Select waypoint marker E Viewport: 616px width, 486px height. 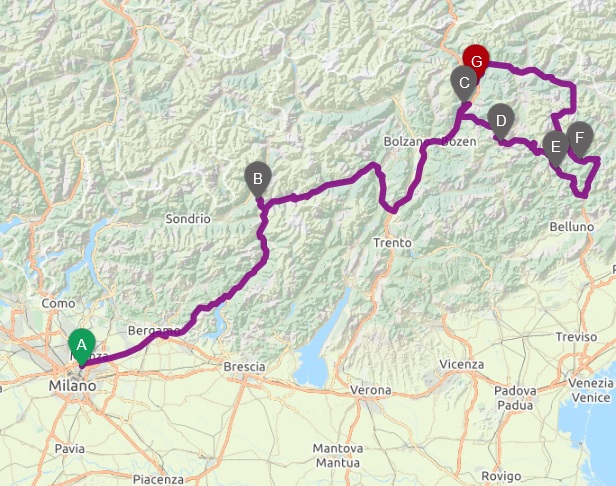coord(556,148)
